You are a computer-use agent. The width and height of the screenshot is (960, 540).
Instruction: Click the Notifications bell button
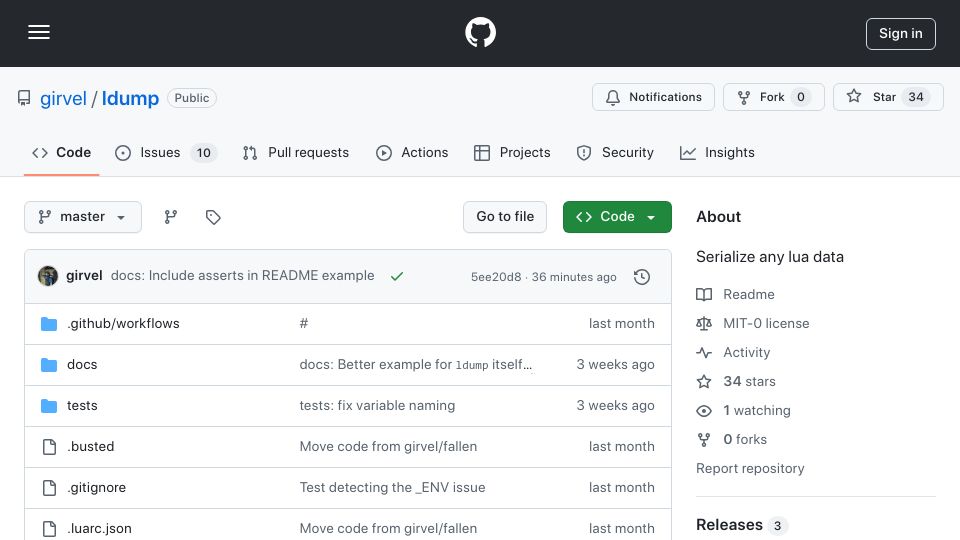[653, 97]
